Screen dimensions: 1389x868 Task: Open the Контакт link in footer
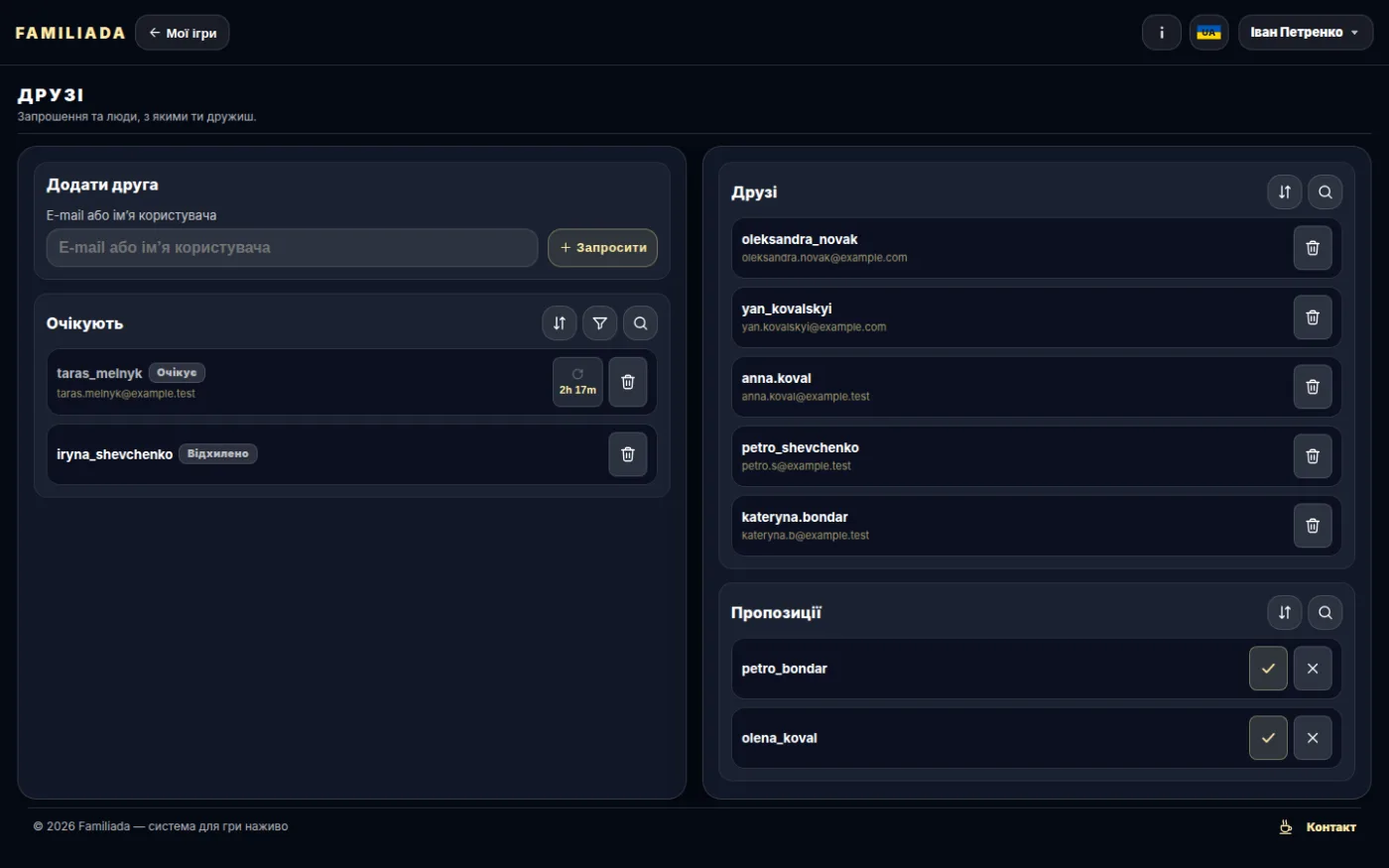[x=1318, y=827]
